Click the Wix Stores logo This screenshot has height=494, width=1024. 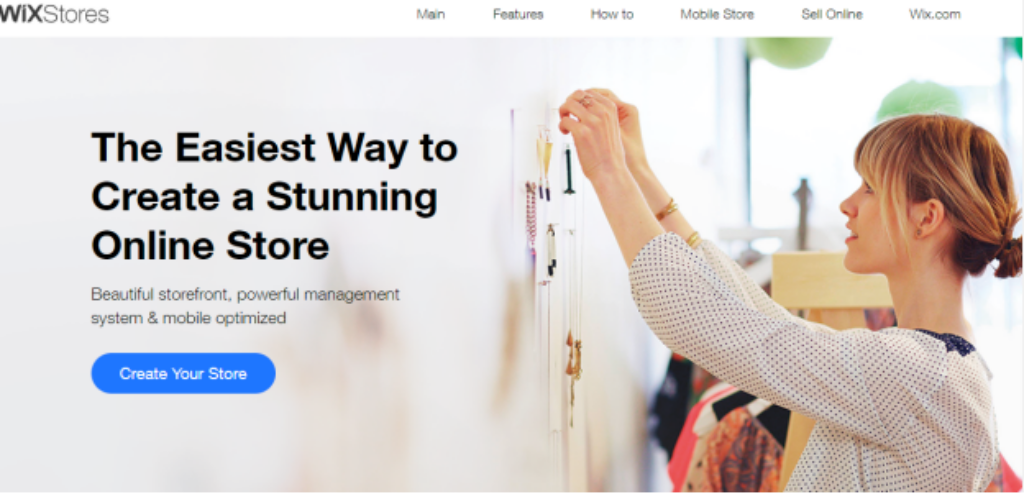tap(54, 14)
